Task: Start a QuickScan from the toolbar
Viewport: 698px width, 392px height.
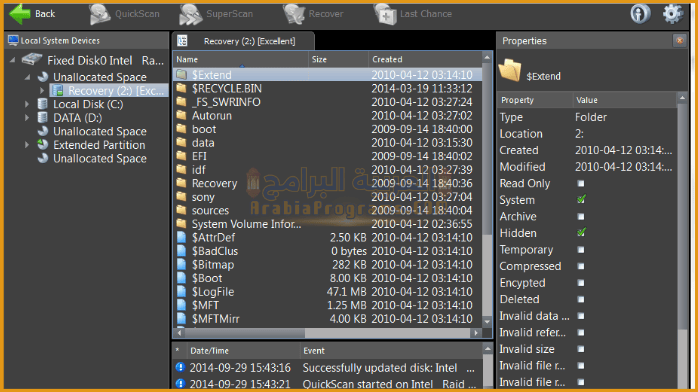Action: click(125, 14)
